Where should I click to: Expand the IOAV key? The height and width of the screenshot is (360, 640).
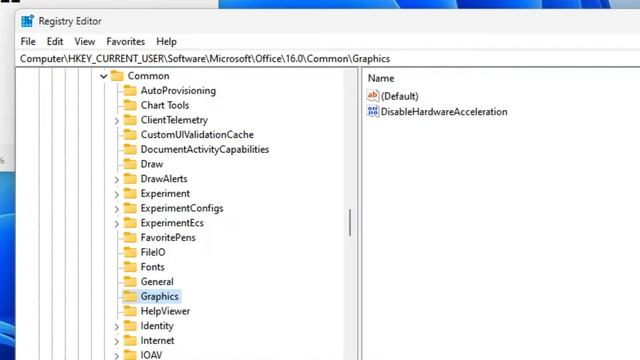click(116, 356)
